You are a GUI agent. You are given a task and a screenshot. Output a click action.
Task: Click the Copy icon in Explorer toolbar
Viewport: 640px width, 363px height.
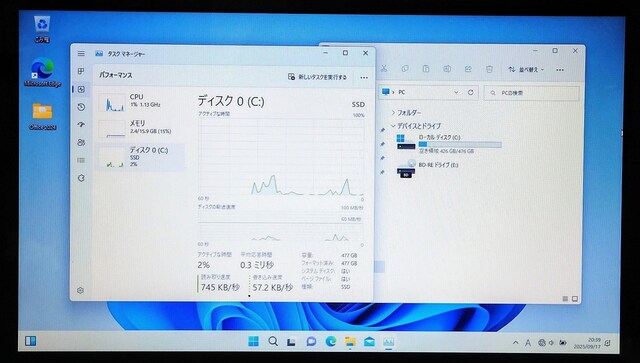pyautogui.click(x=405, y=69)
